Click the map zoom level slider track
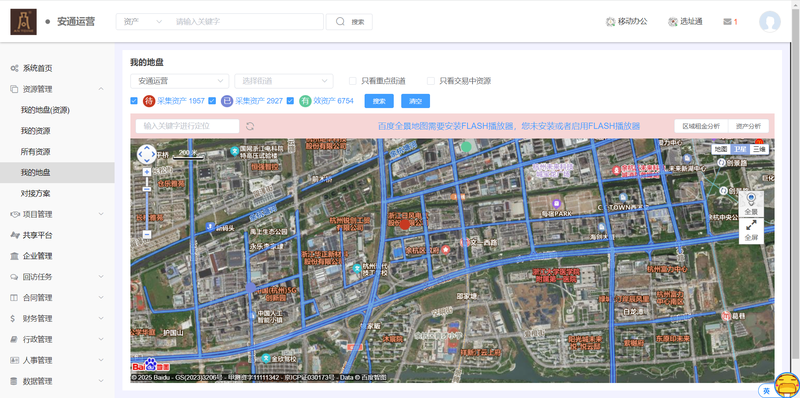 click(x=147, y=203)
